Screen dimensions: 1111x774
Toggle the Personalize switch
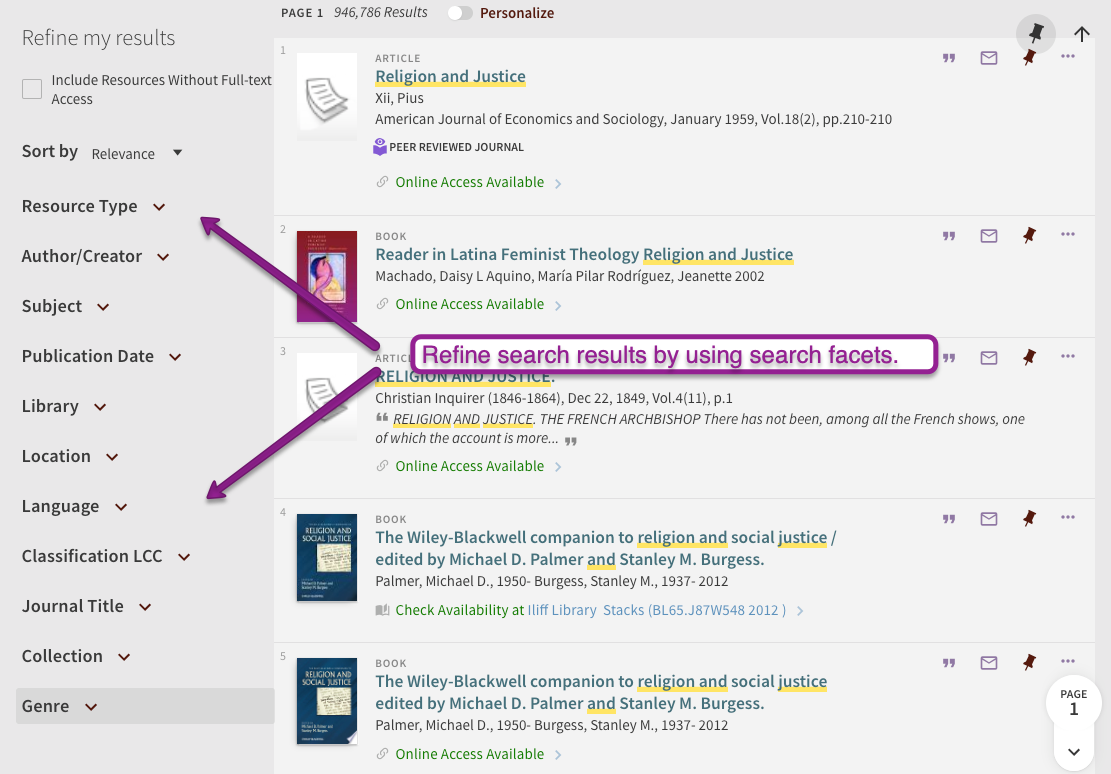point(461,13)
